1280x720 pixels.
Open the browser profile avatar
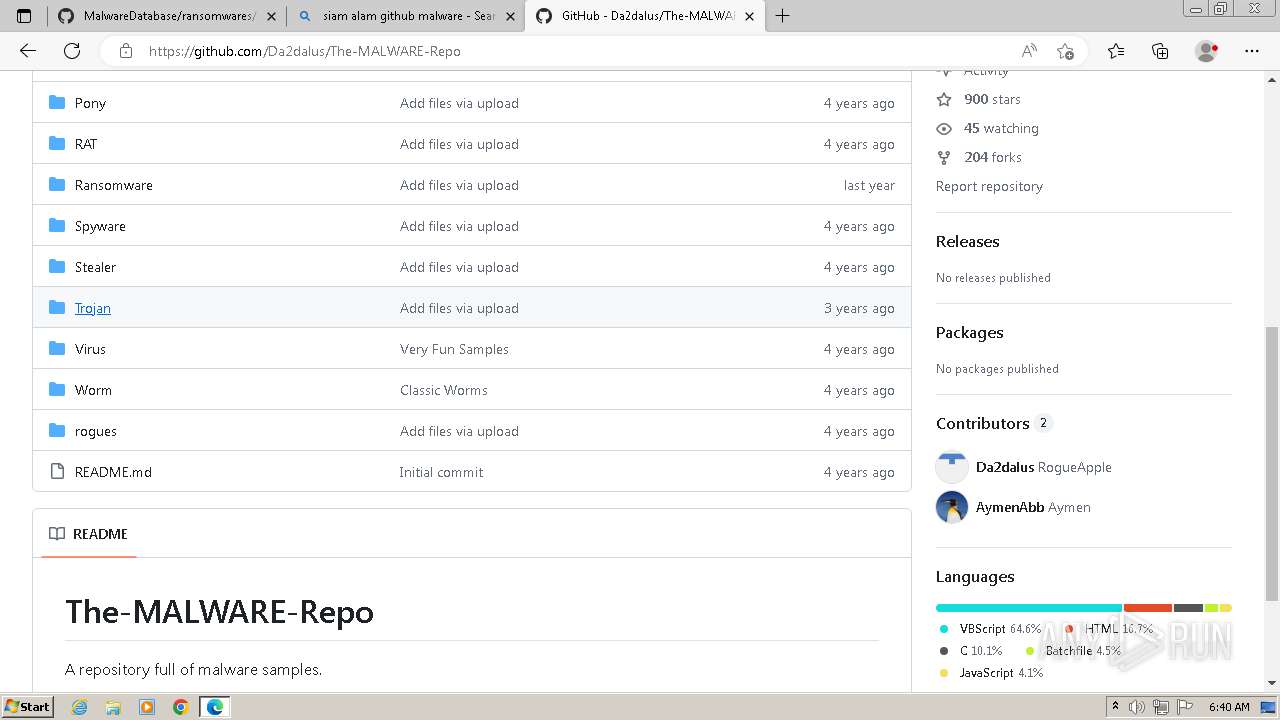(1207, 51)
